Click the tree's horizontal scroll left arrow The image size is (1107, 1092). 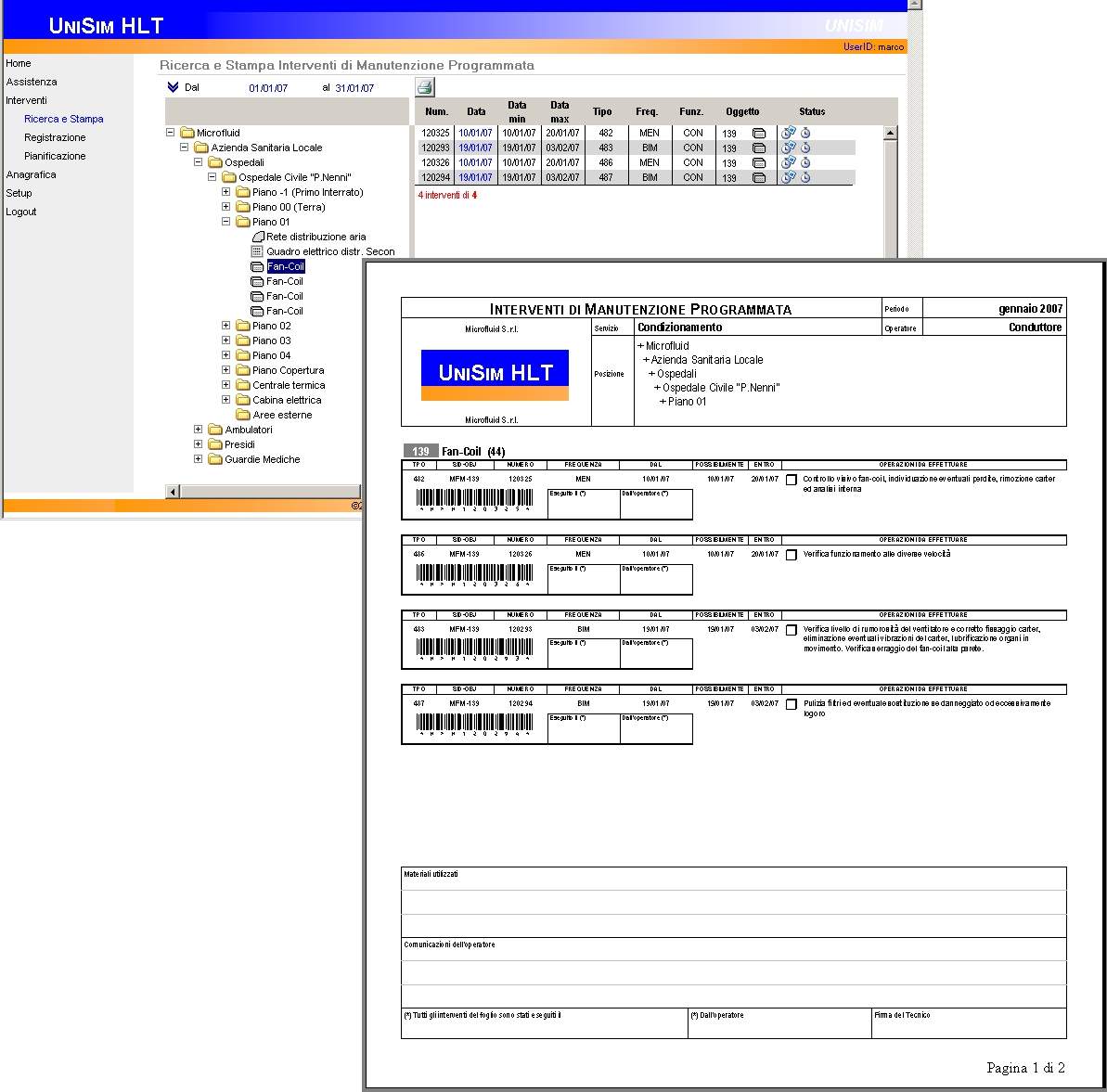coord(173,492)
